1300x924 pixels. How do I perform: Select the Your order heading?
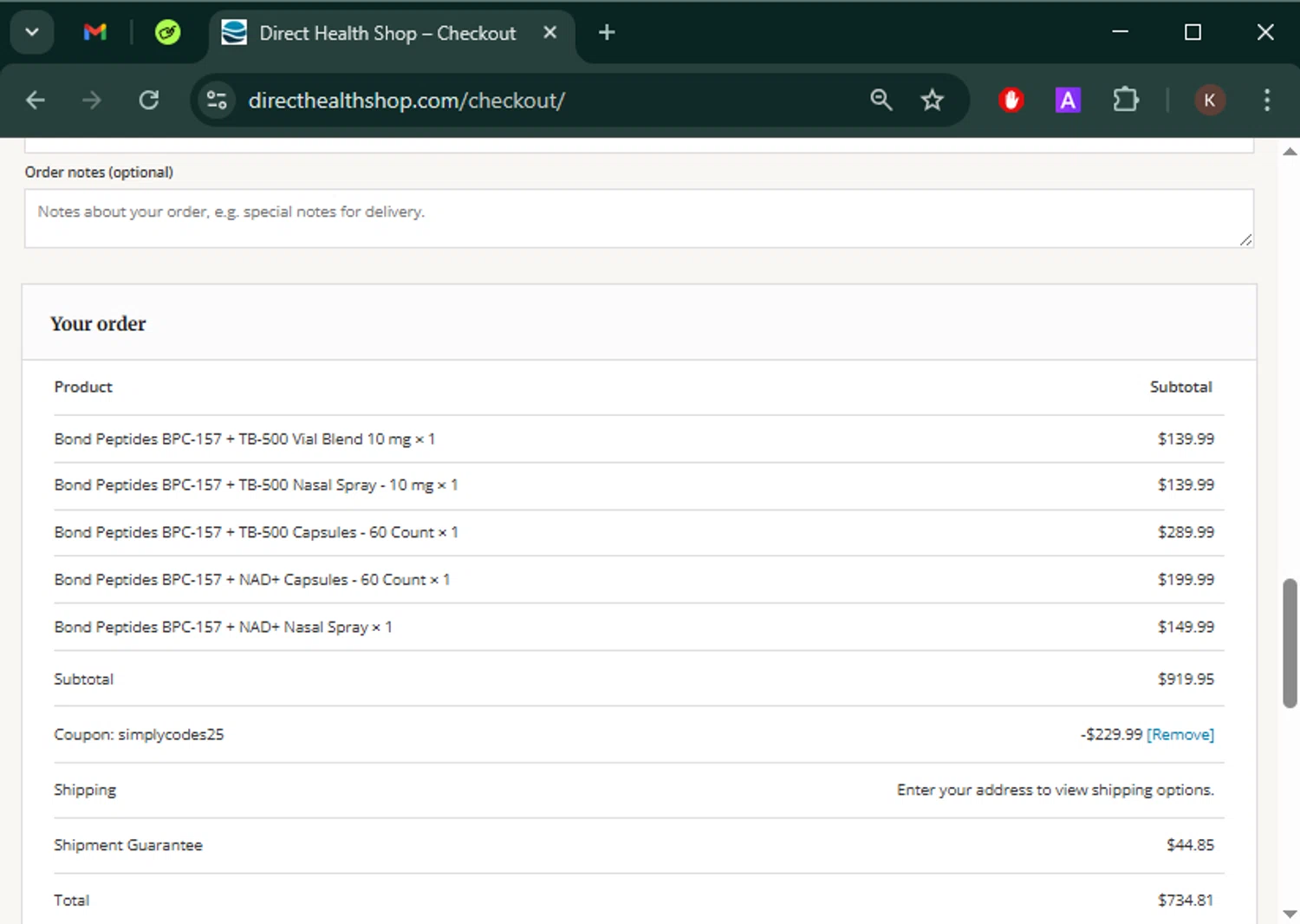click(x=98, y=323)
